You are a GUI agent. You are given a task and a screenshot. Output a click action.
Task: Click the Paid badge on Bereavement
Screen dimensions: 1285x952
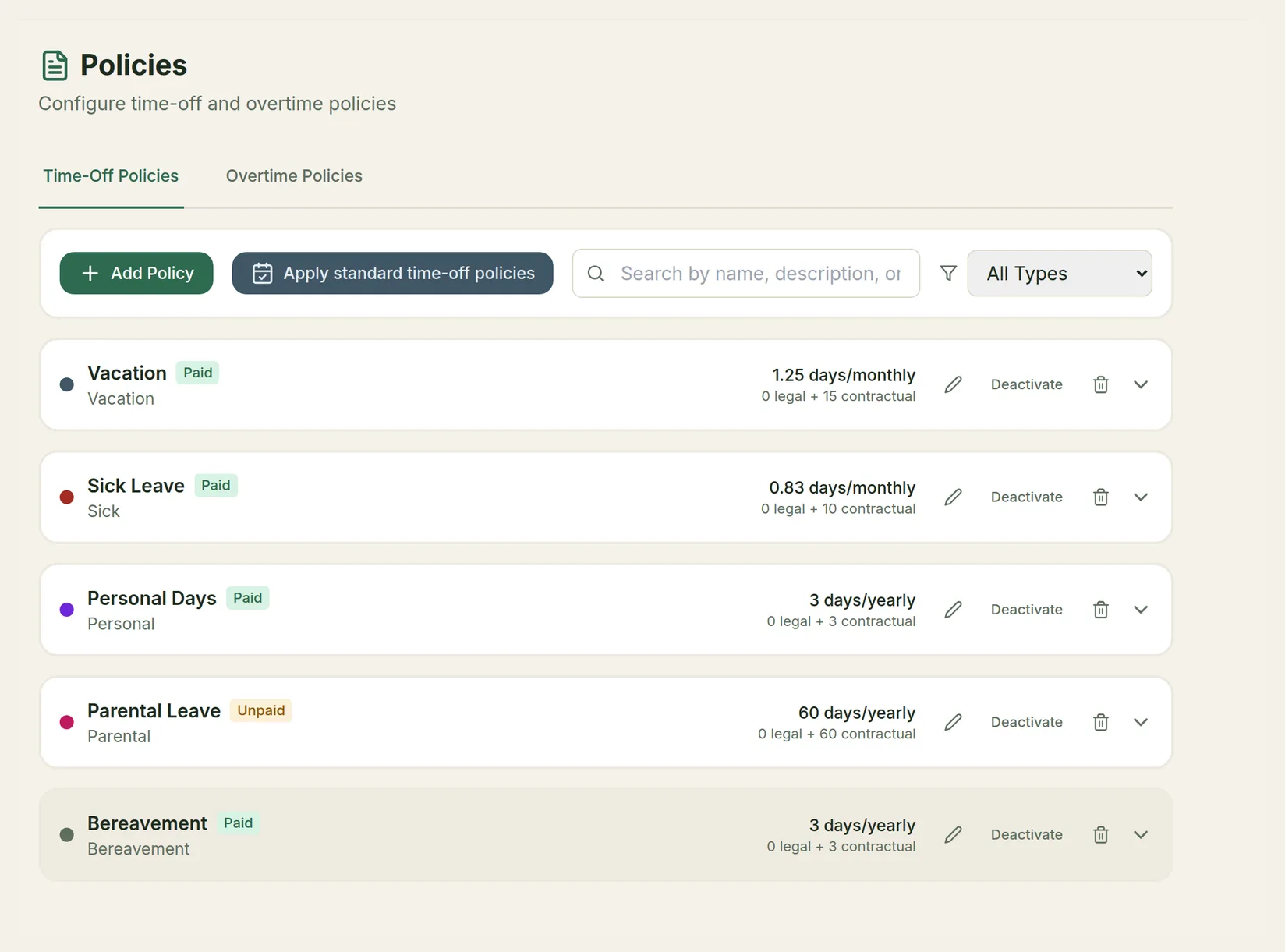click(238, 823)
